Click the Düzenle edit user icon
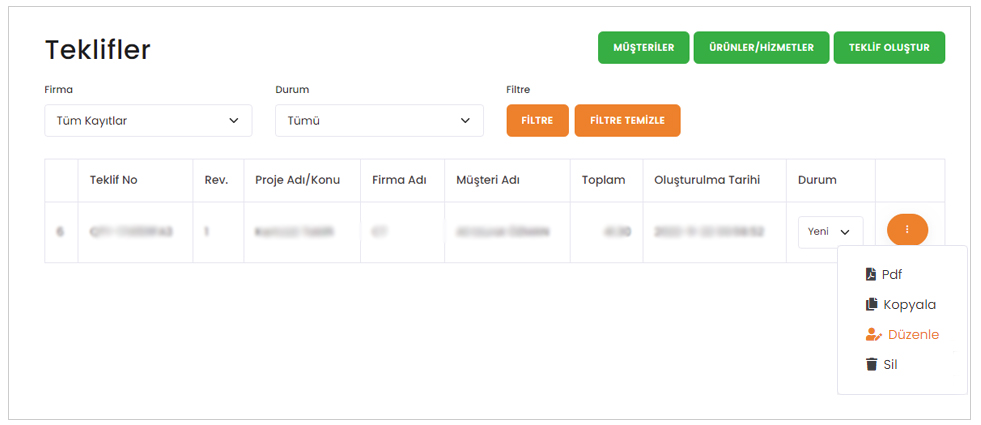 pyautogui.click(x=873, y=334)
